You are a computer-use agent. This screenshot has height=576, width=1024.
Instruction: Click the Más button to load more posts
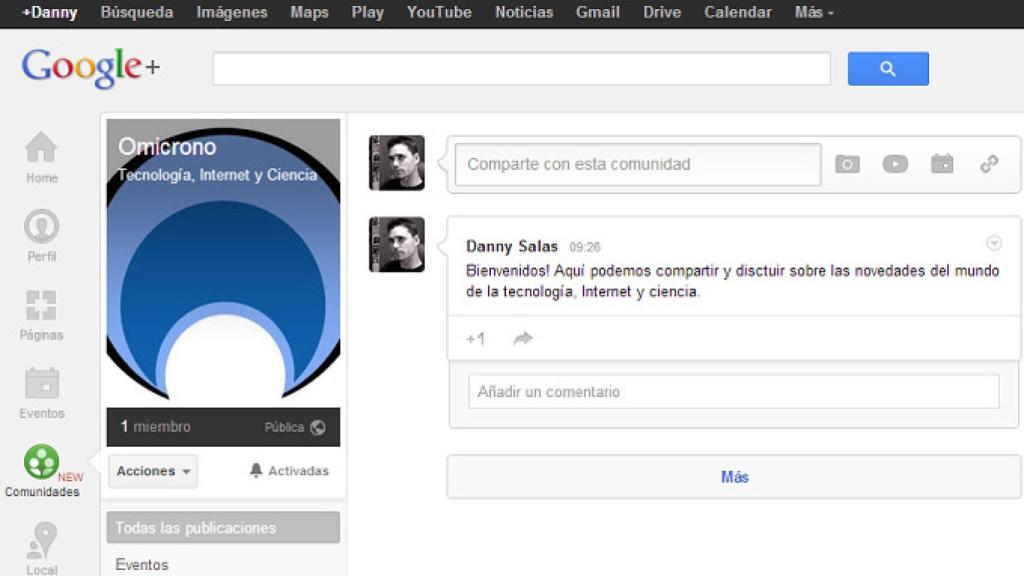[x=734, y=477]
